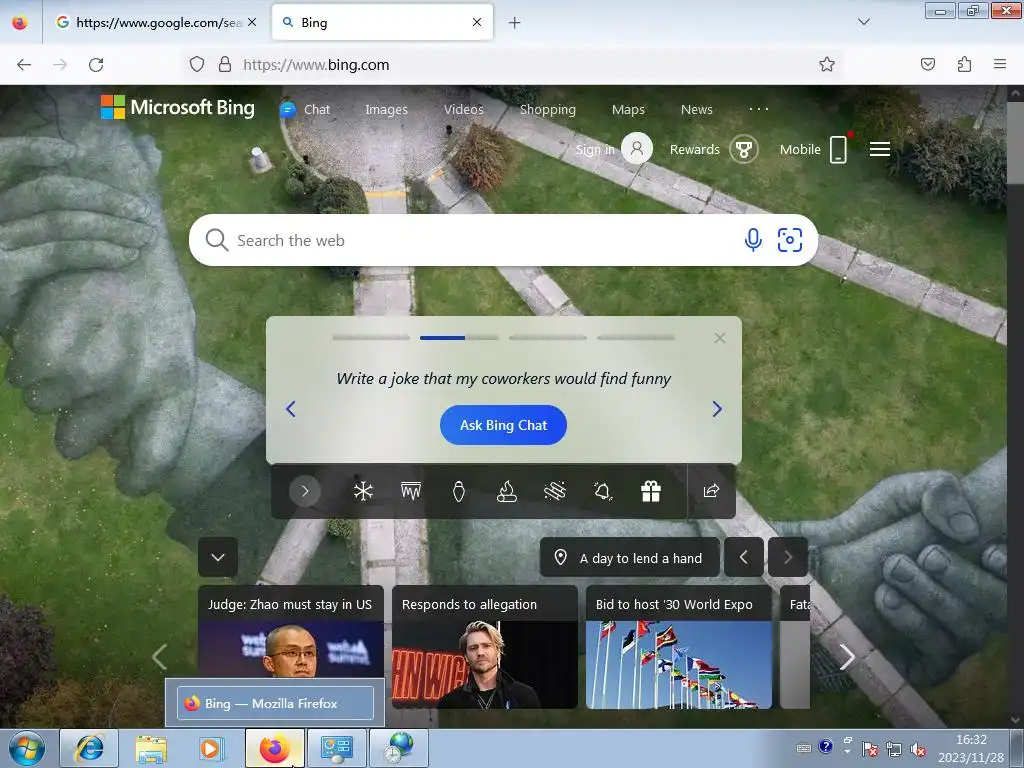
Task: Click the user avatar account icon
Action: 637,149
